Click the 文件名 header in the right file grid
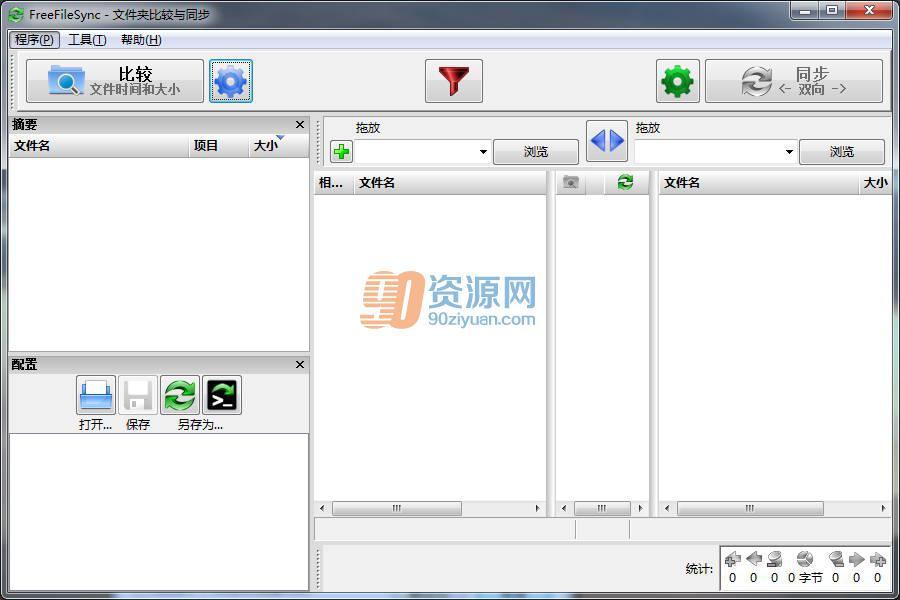 point(759,183)
